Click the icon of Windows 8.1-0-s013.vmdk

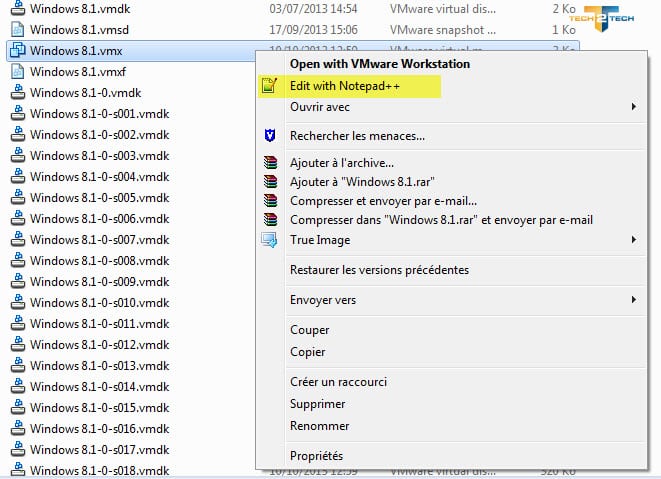point(17,366)
